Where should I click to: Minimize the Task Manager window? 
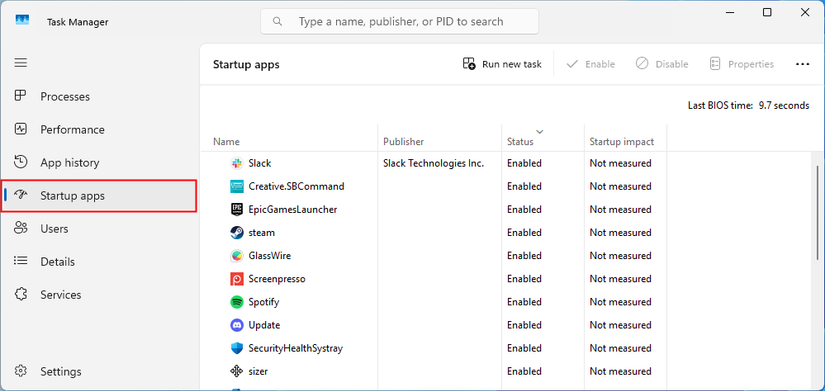(730, 13)
